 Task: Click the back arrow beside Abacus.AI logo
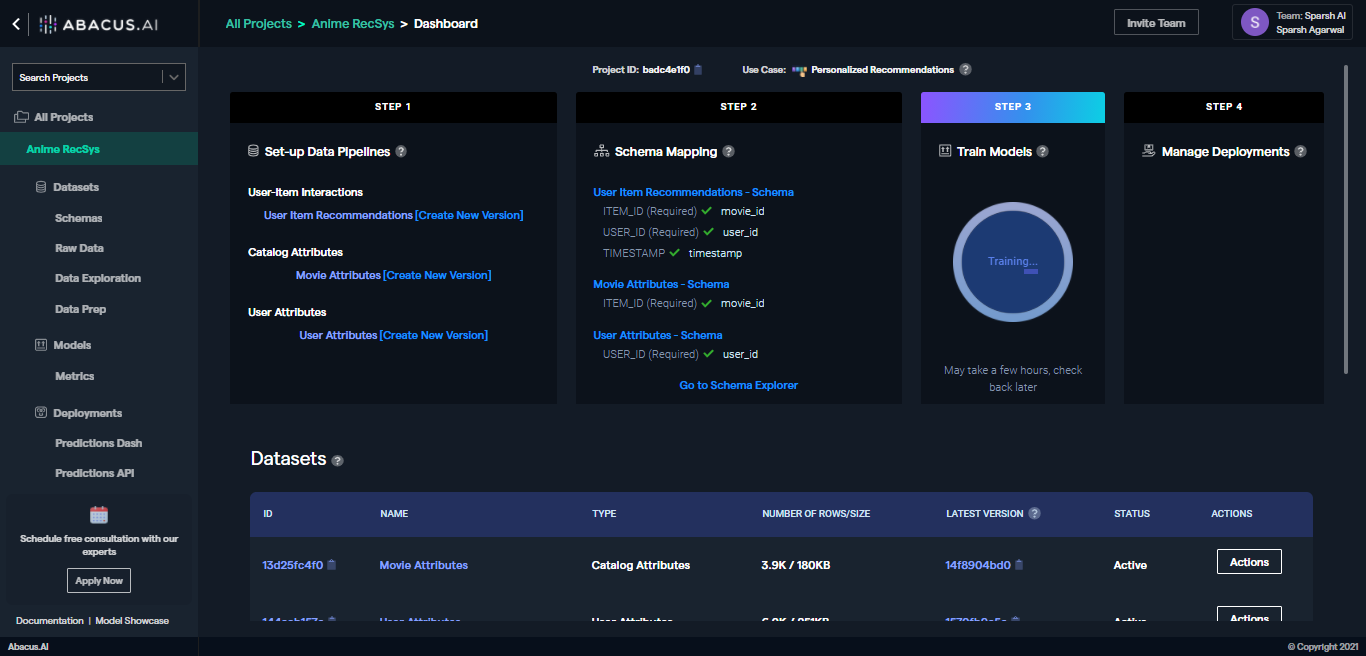coord(16,24)
